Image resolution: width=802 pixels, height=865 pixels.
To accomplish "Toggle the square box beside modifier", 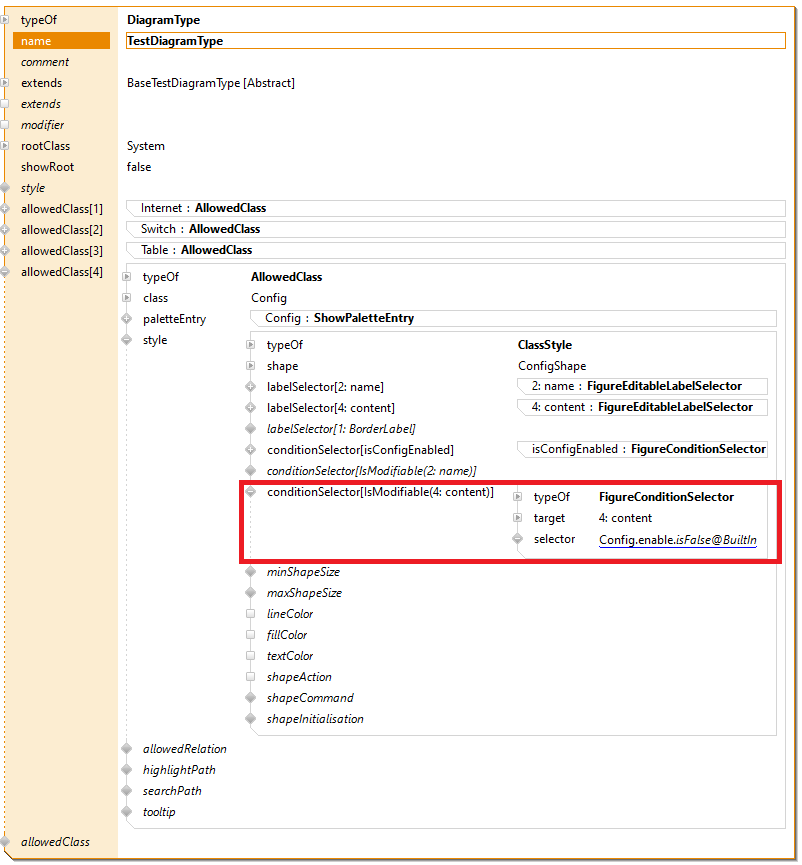I will [x=5, y=125].
